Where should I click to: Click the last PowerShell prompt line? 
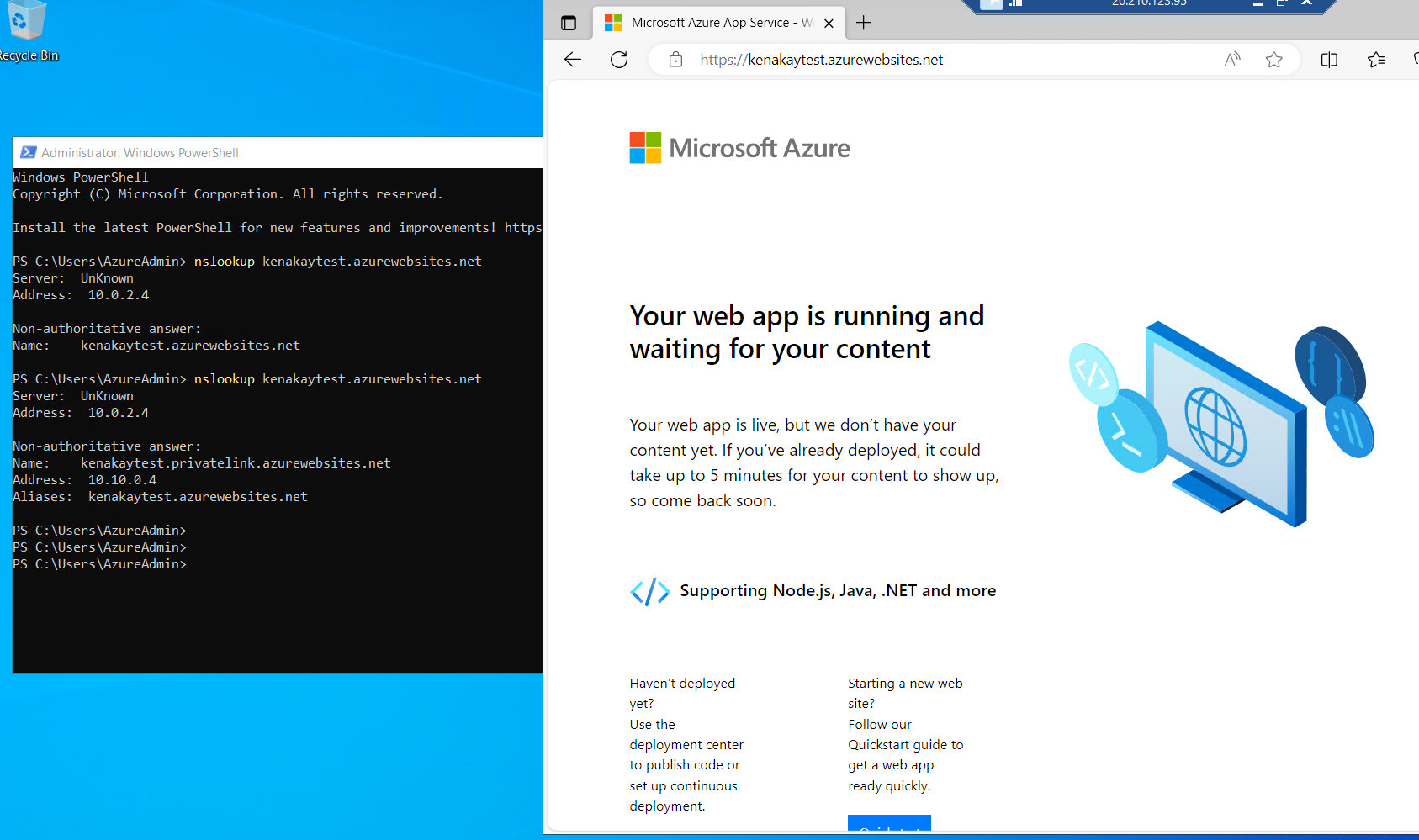[x=100, y=564]
